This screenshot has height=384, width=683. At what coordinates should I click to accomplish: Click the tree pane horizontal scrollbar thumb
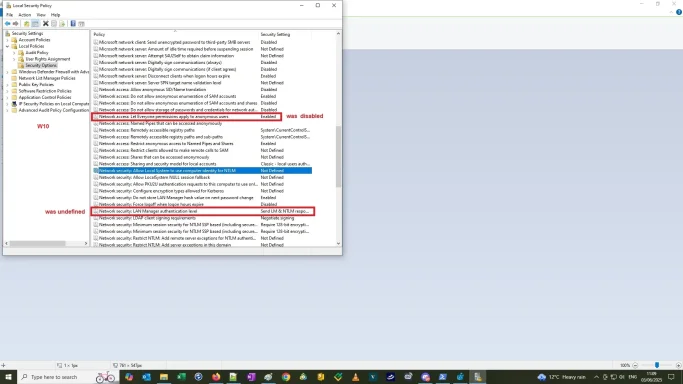37,243
